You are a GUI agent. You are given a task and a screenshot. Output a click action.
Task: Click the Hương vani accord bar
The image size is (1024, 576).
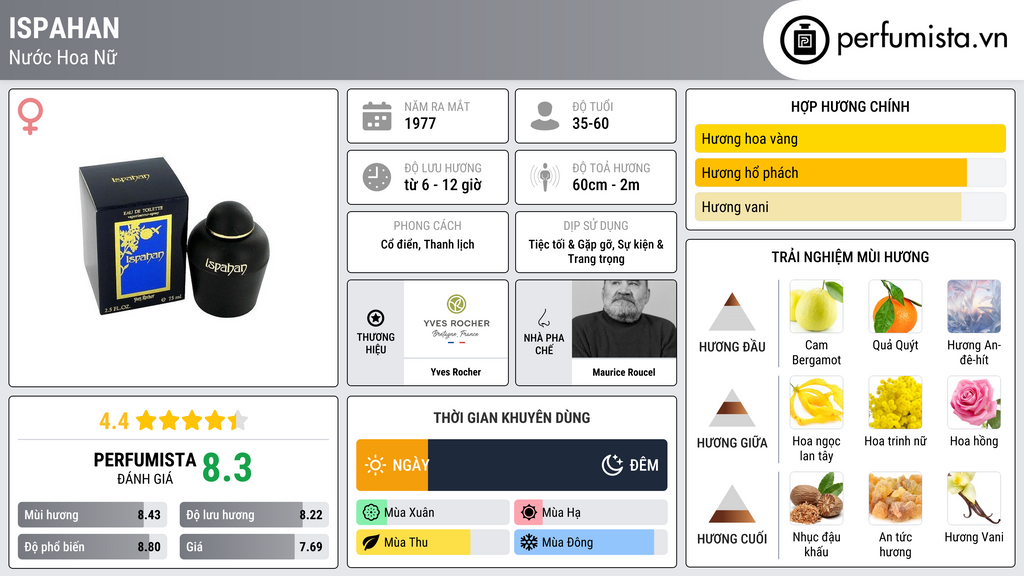point(850,207)
